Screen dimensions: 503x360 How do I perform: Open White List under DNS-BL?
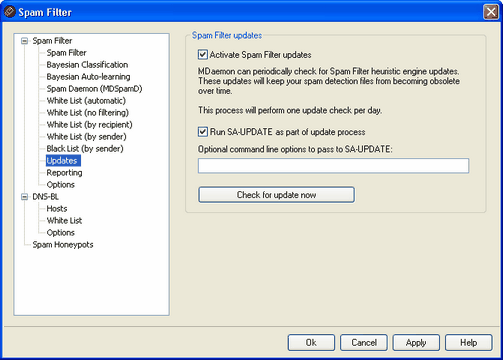pyautogui.click(x=64, y=221)
